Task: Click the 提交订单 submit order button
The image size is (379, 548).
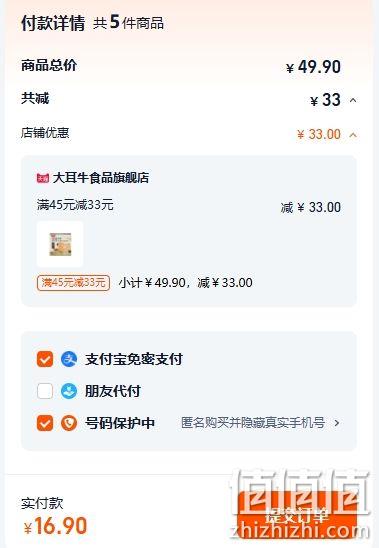Action: point(296,516)
